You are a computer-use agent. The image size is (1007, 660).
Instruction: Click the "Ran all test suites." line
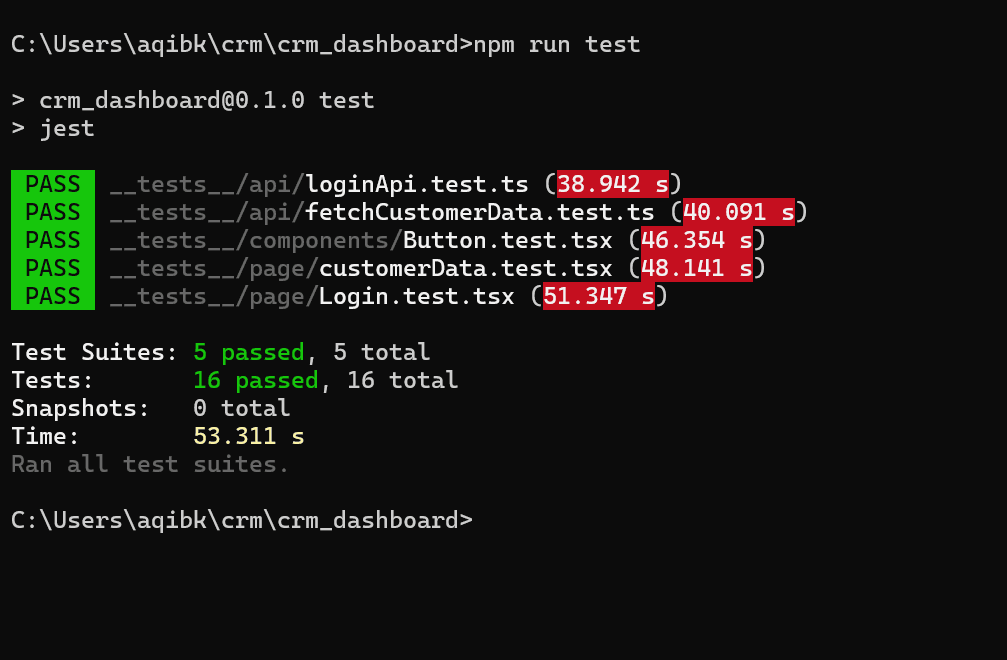(150, 464)
